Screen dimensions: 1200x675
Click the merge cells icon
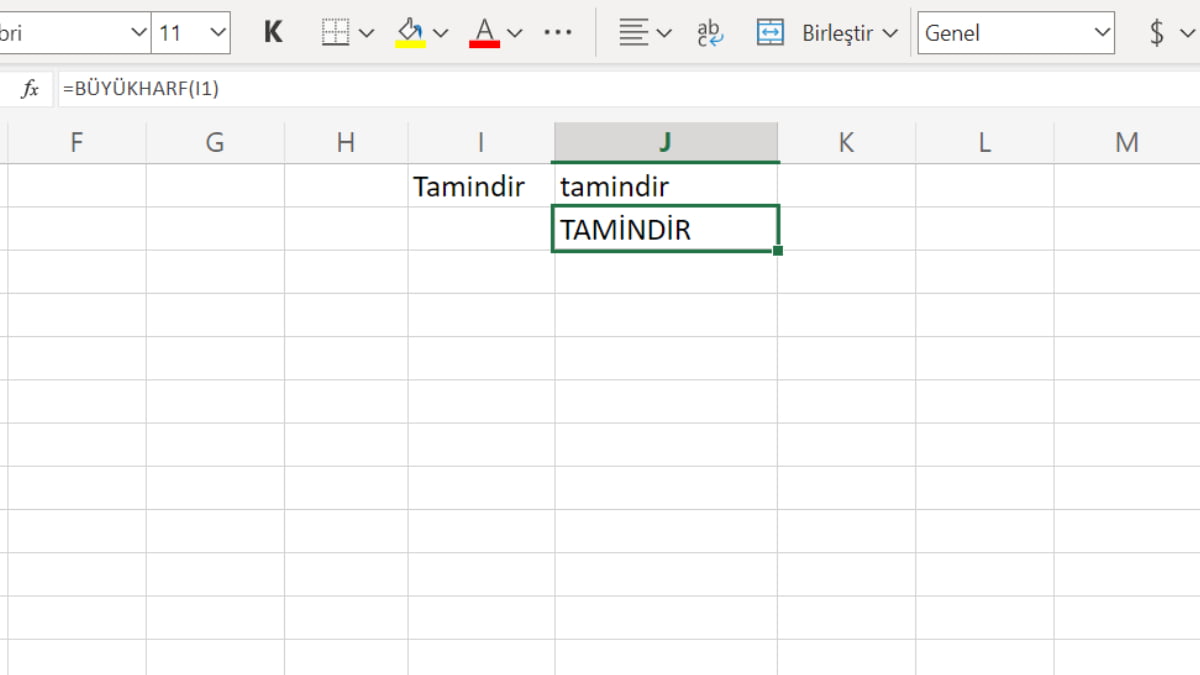770,33
